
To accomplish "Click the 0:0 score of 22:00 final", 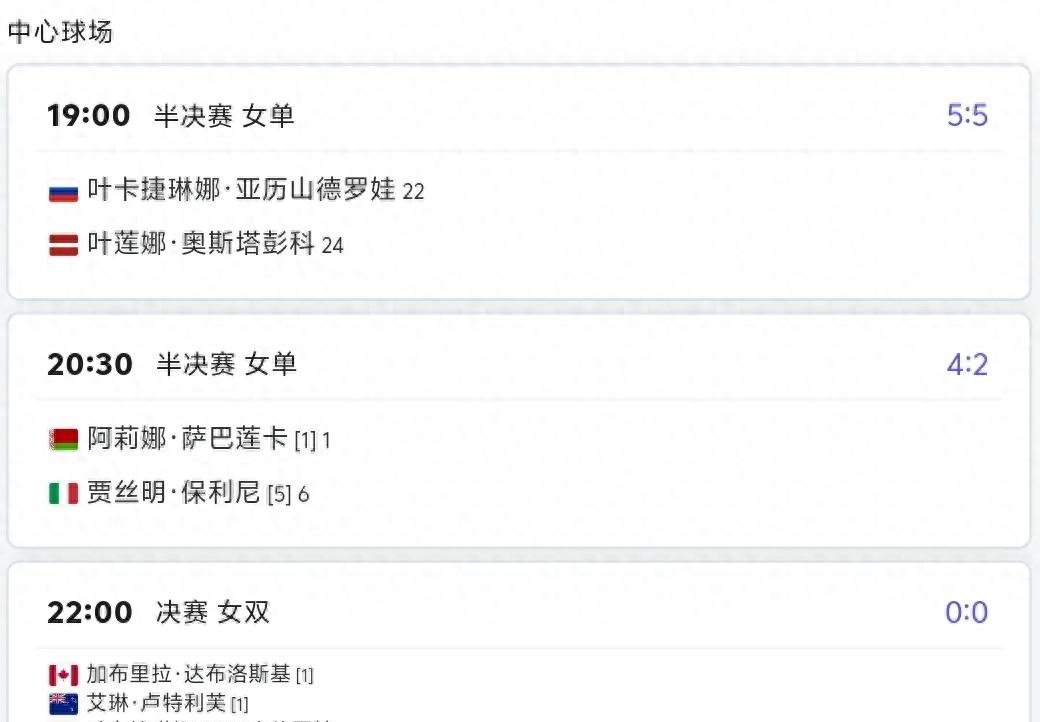I will coord(966,612).
